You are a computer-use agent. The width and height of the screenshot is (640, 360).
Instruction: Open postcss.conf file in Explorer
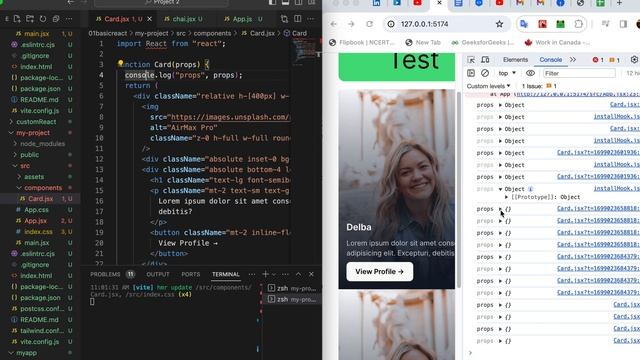[42, 309]
